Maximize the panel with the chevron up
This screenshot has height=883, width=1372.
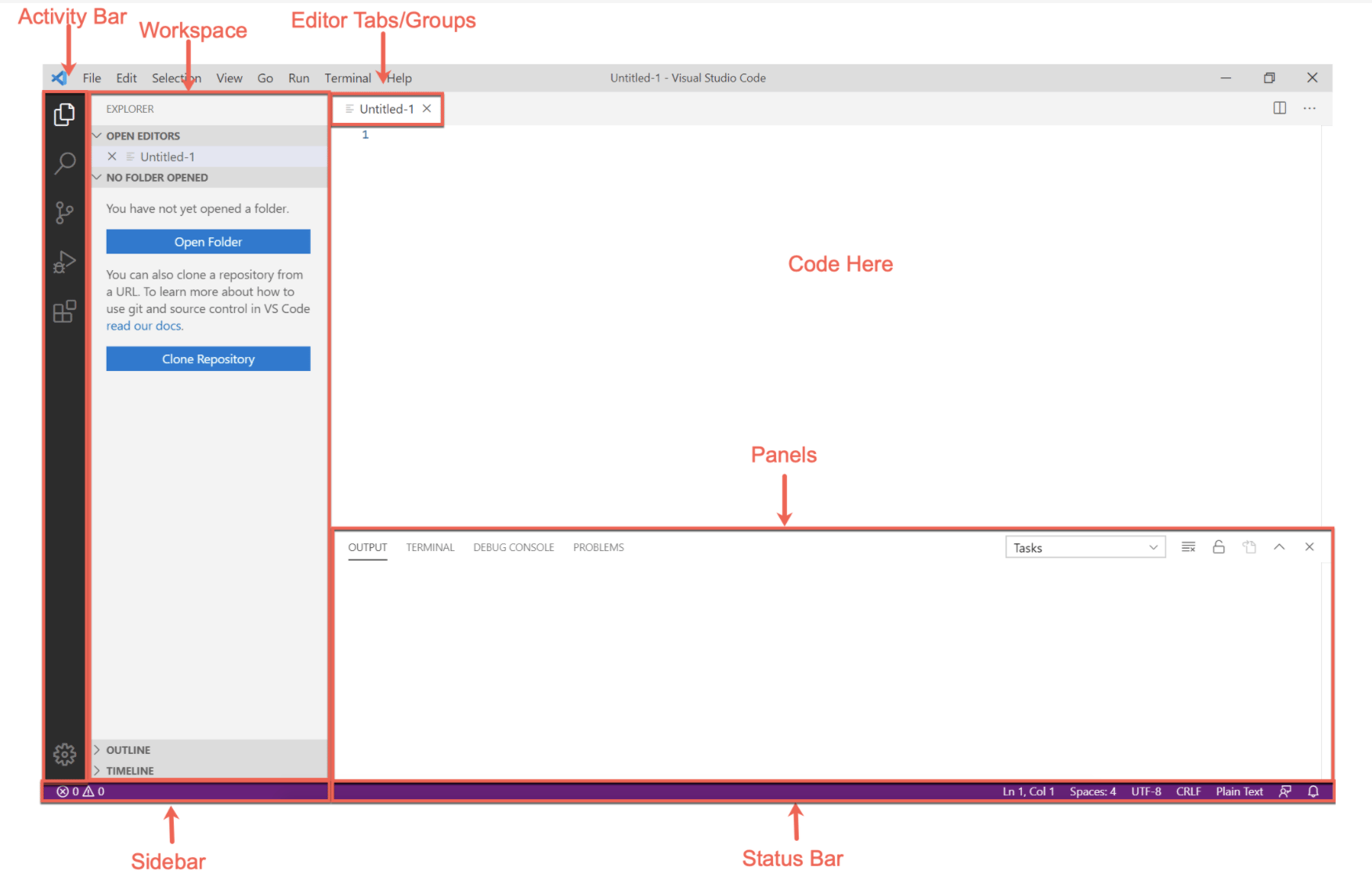(1279, 547)
